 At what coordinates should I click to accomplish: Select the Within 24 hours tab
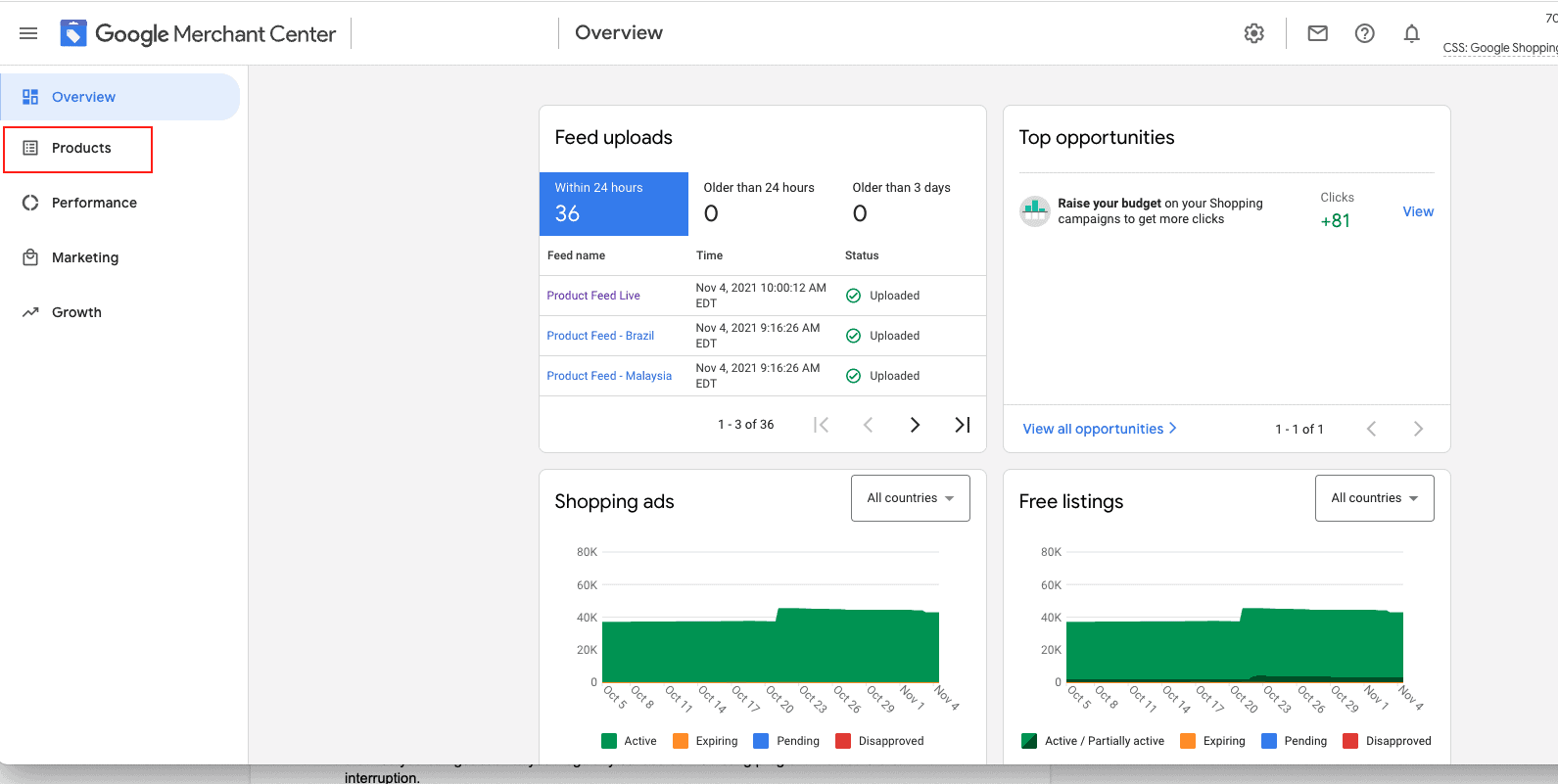(x=614, y=204)
